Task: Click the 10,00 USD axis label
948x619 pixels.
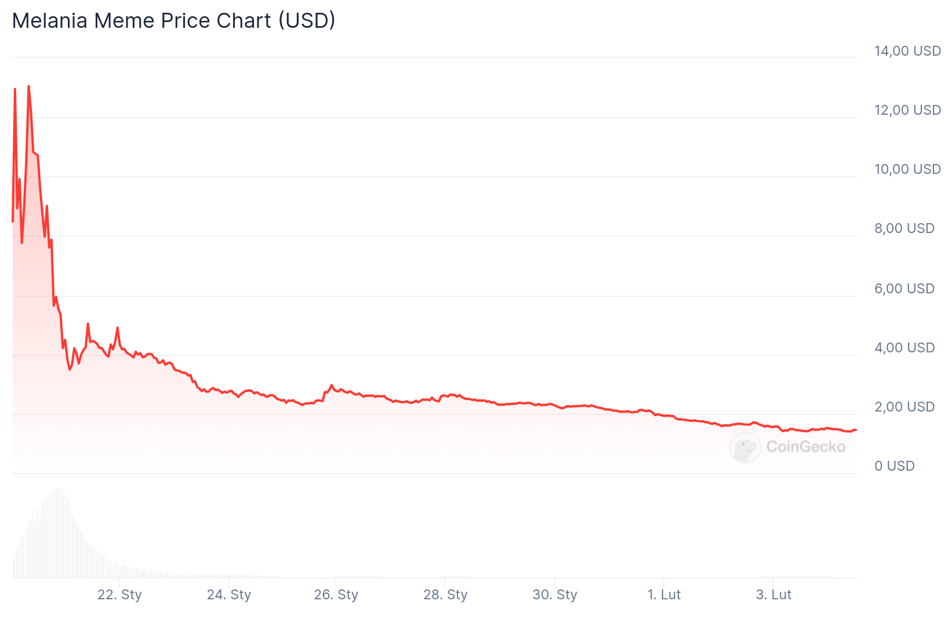Action: tap(907, 169)
